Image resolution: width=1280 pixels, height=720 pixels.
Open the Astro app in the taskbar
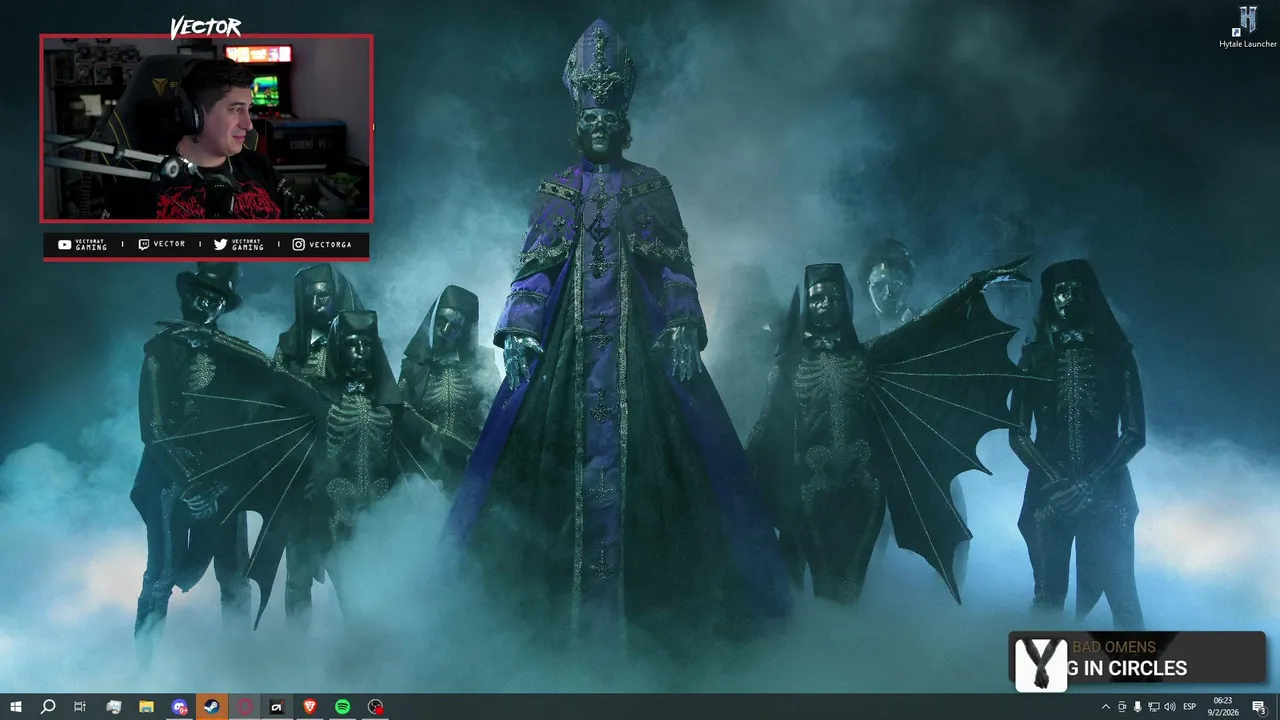pos(277,707)
